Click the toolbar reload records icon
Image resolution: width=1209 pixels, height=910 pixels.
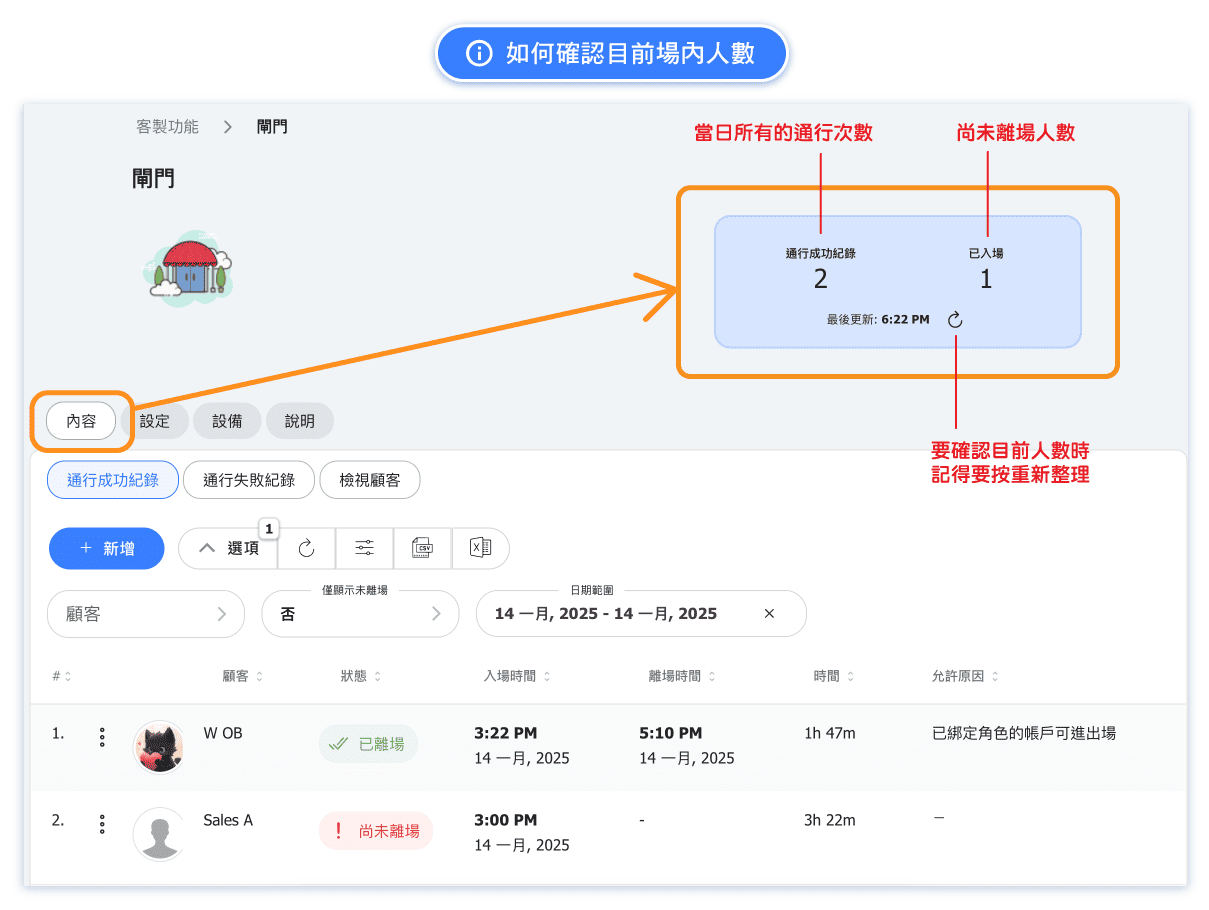coord(307,548)
